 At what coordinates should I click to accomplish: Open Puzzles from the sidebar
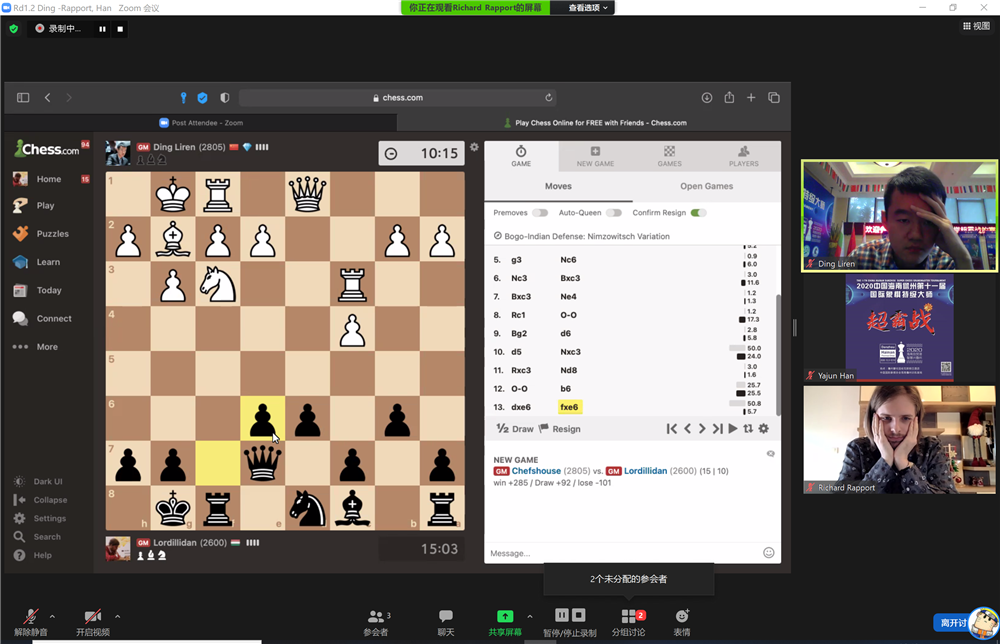[52, 233]
